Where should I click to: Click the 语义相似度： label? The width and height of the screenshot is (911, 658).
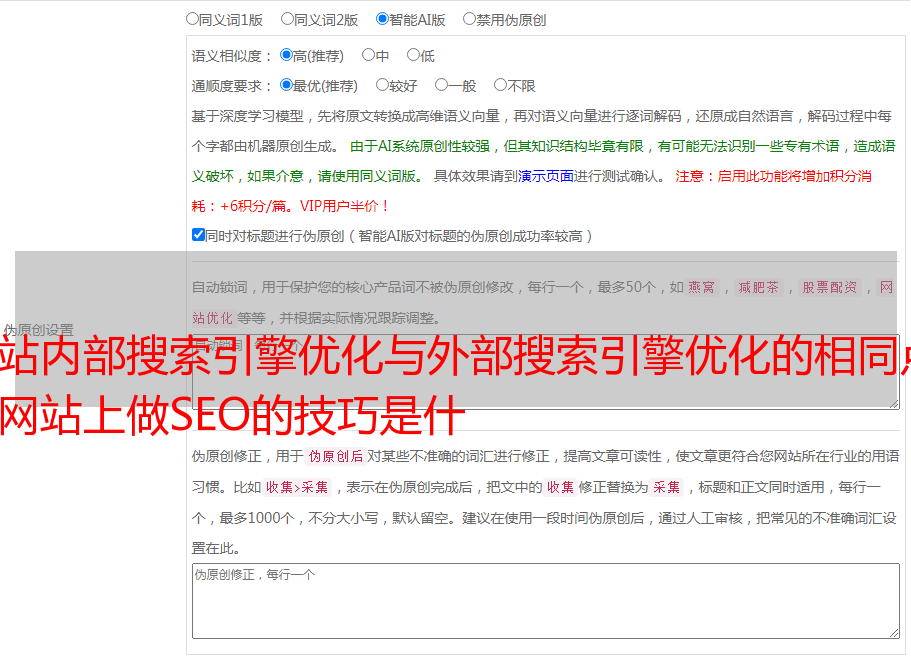click(232, 56)
